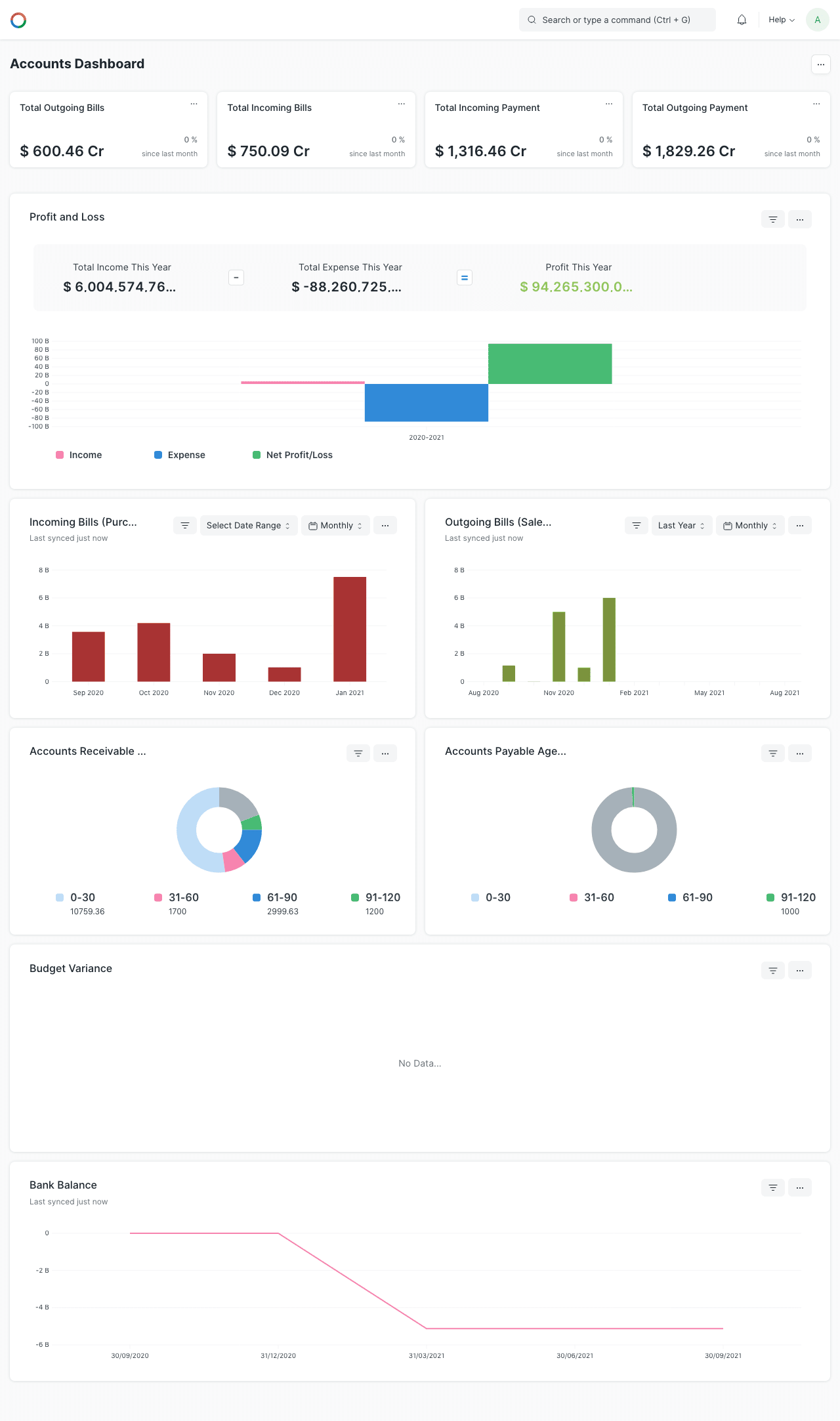
Task: Click the Bank Balance filter icon
Action: [x=772, y=1187]
